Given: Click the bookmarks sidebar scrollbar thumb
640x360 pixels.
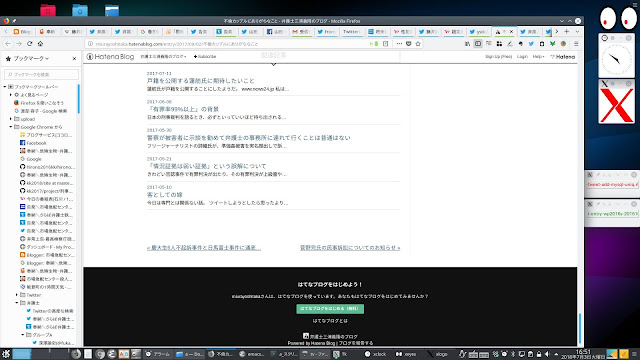Looking at the screenshot, I should coord(78,99).
